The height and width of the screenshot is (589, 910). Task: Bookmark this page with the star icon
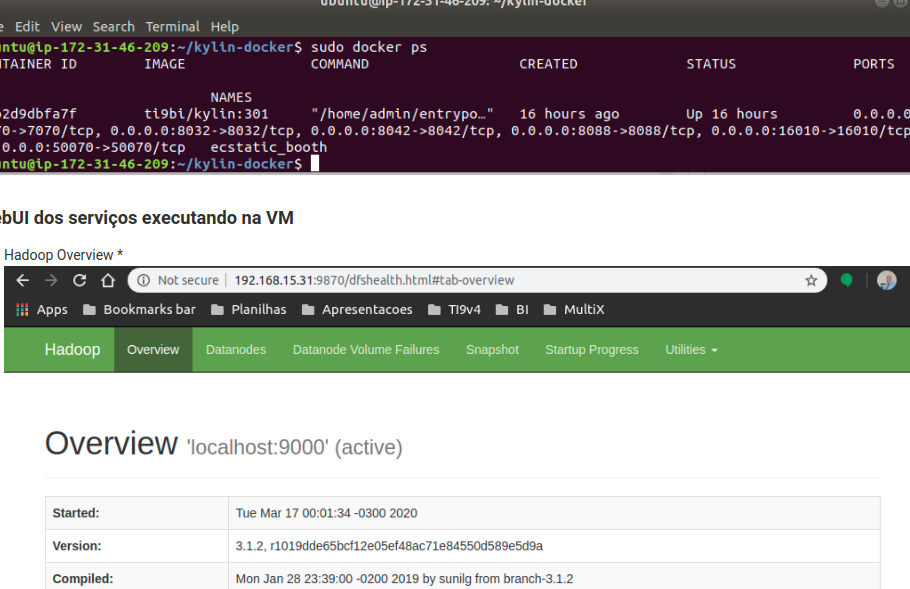811,281
